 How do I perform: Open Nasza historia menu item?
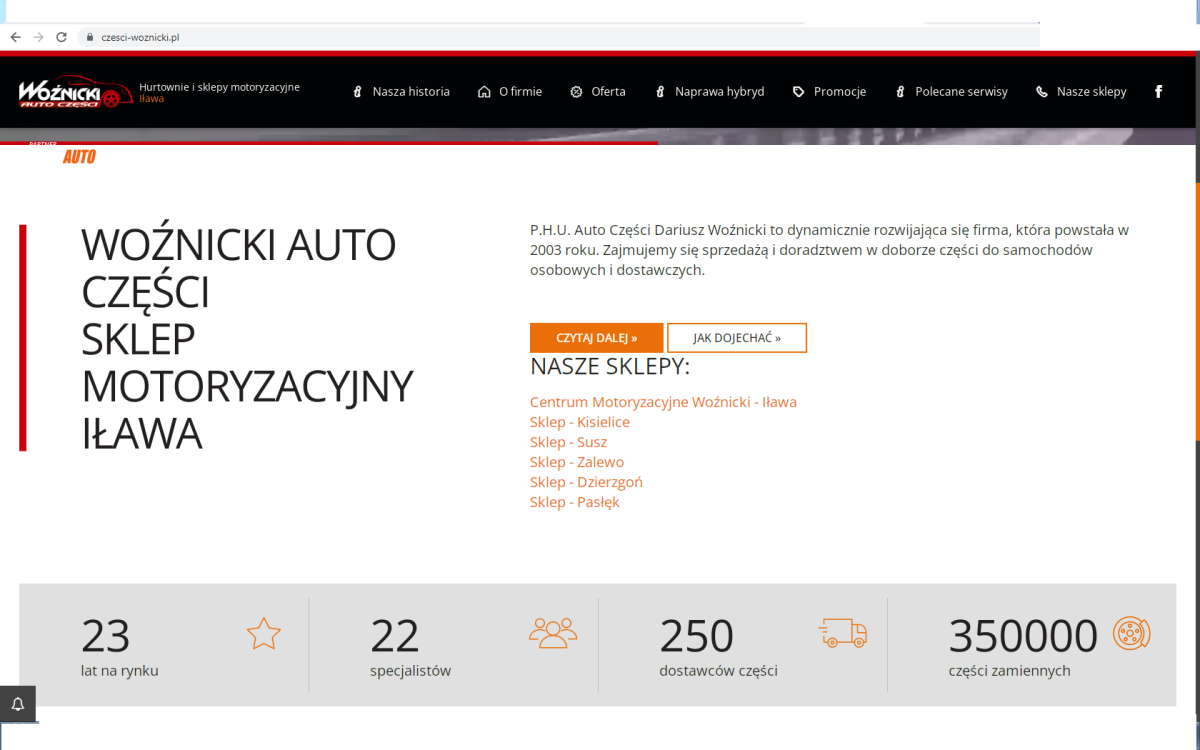411,91
